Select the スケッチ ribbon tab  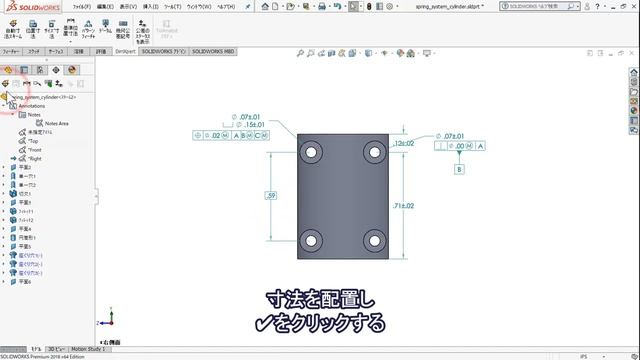point(33,51)
